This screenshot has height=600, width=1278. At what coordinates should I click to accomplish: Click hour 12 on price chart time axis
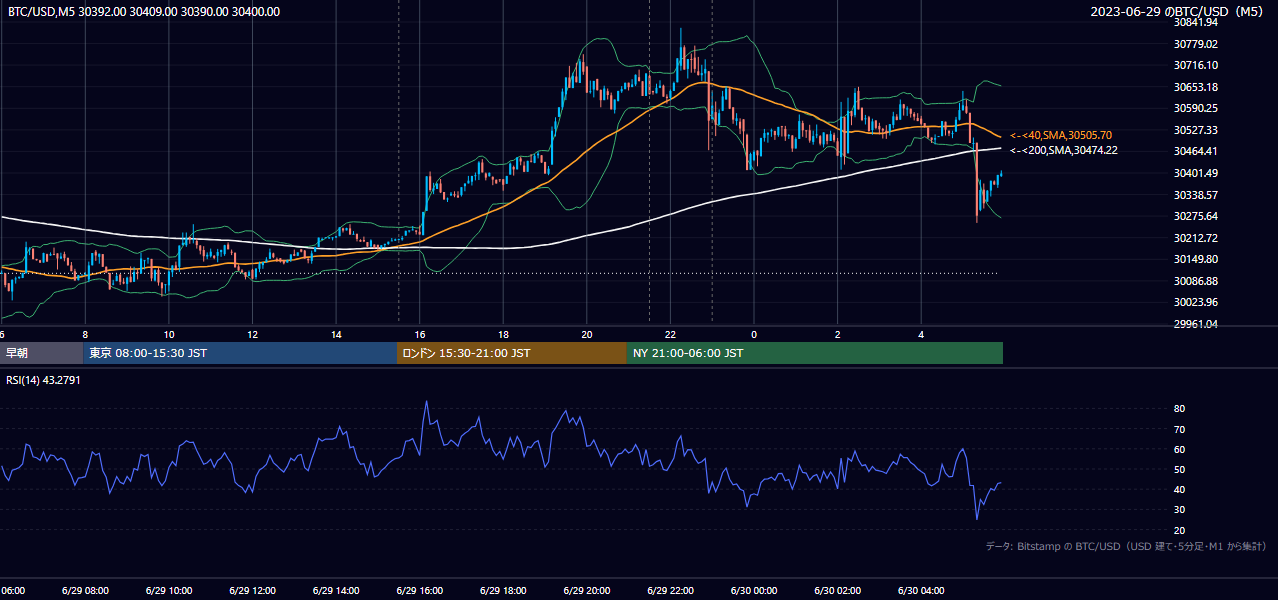[252, 335]
